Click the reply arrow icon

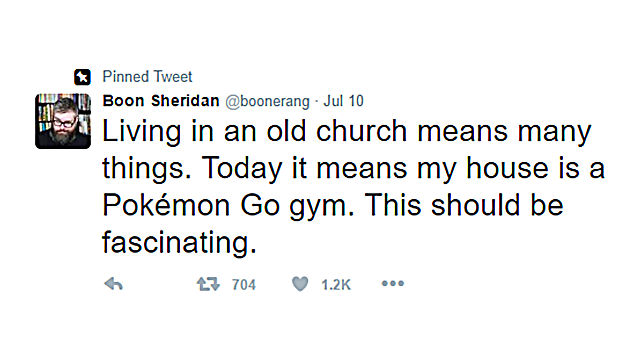pyautogui.click(x=113, y=284)
